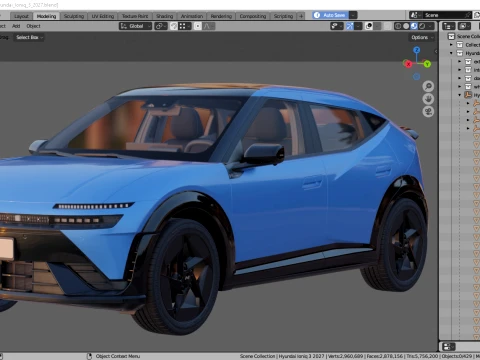The width and height of the screenshot is (480, 360).
Task: Toggle camera view with camera icon
Action: click(x=428, y=111)
